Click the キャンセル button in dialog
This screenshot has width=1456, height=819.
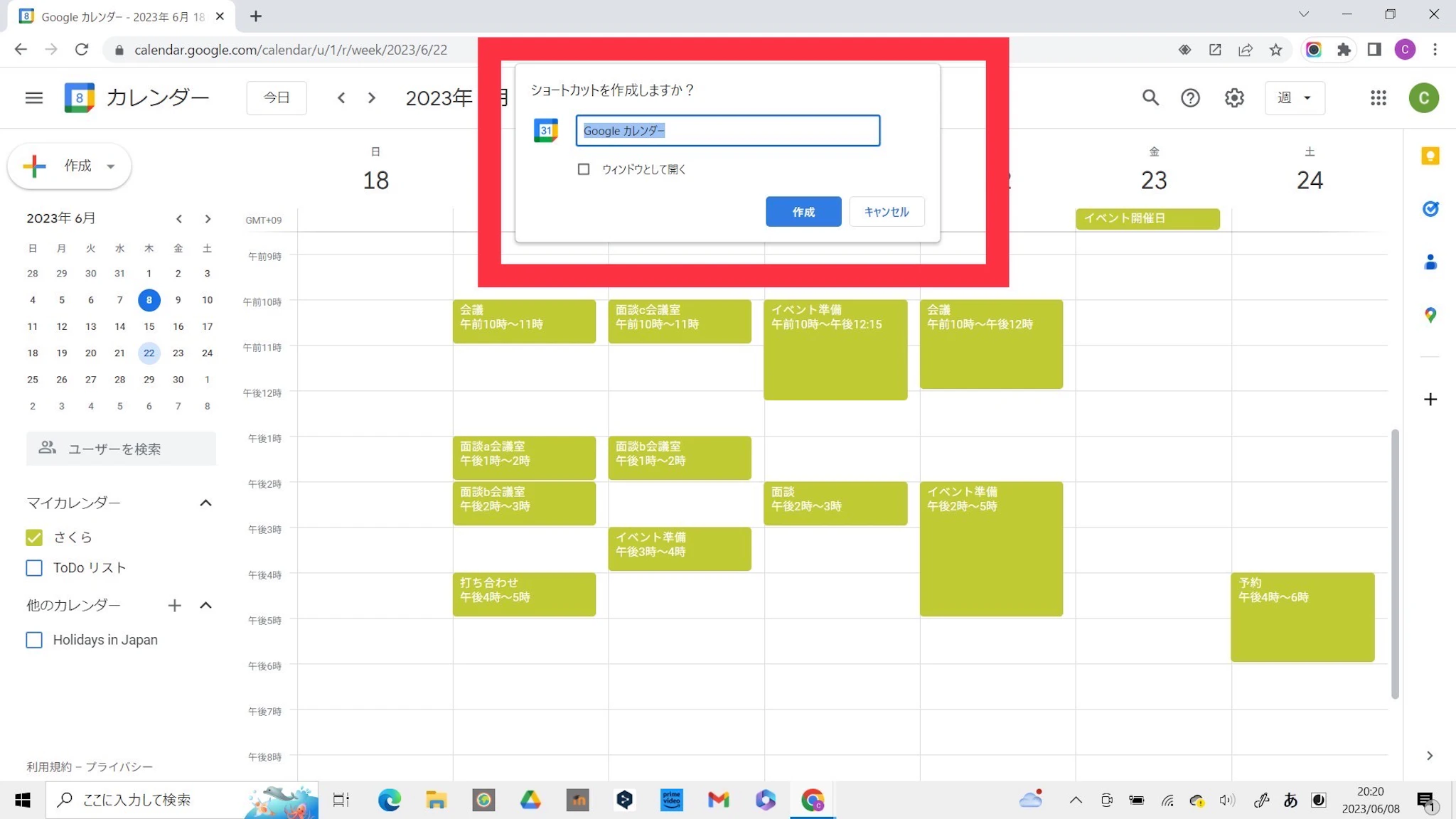[886, 212]
